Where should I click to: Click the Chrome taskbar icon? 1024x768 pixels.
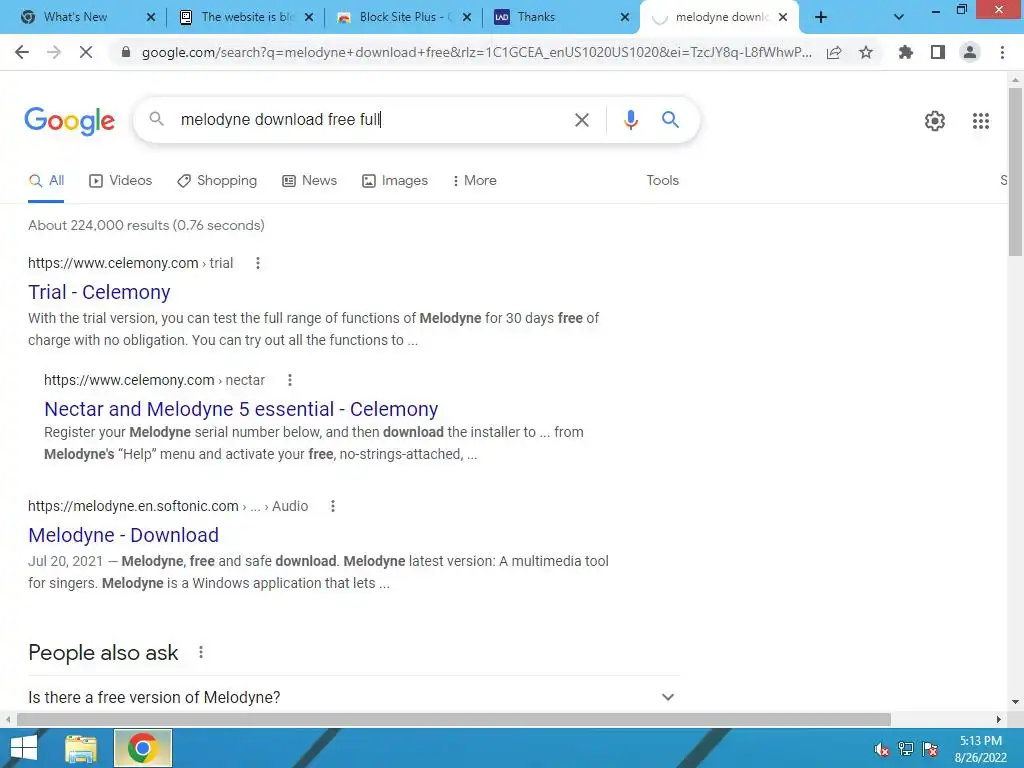point(143,748)
